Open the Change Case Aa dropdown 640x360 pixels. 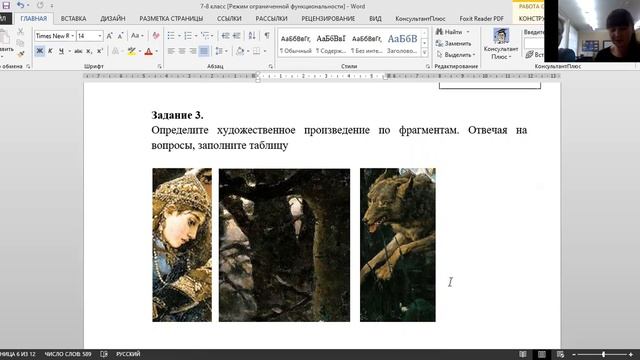137,36
